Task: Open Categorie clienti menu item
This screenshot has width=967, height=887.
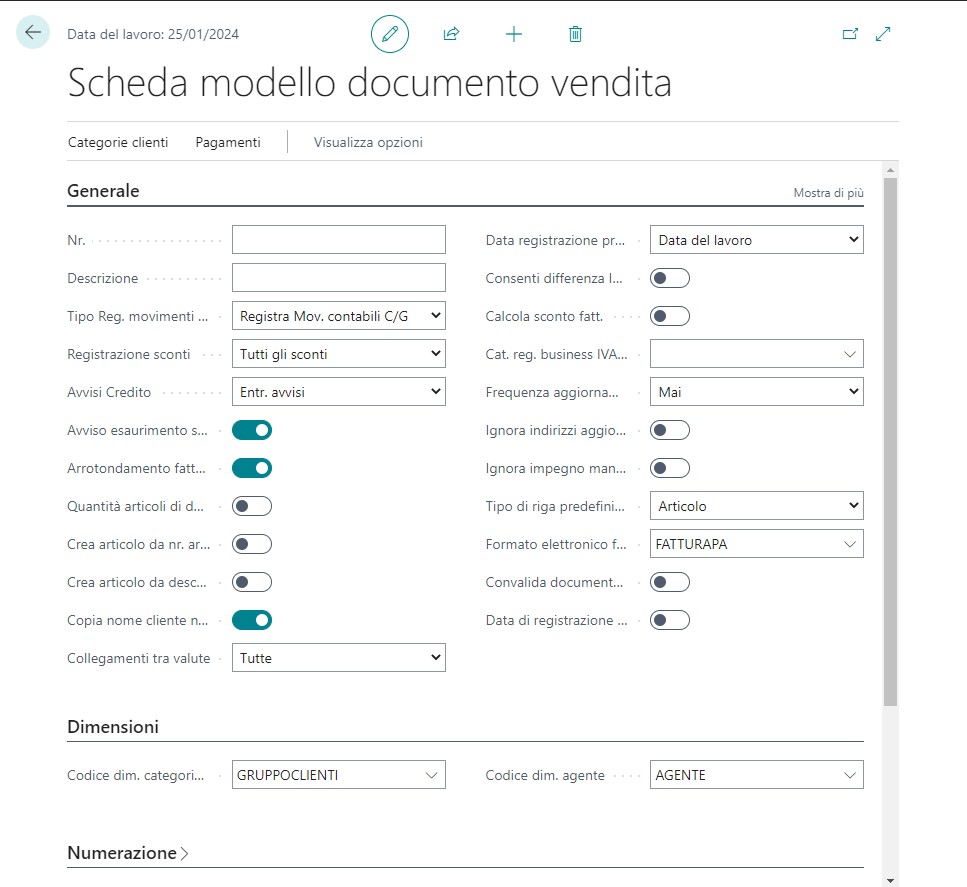Action: coord(118,142)
